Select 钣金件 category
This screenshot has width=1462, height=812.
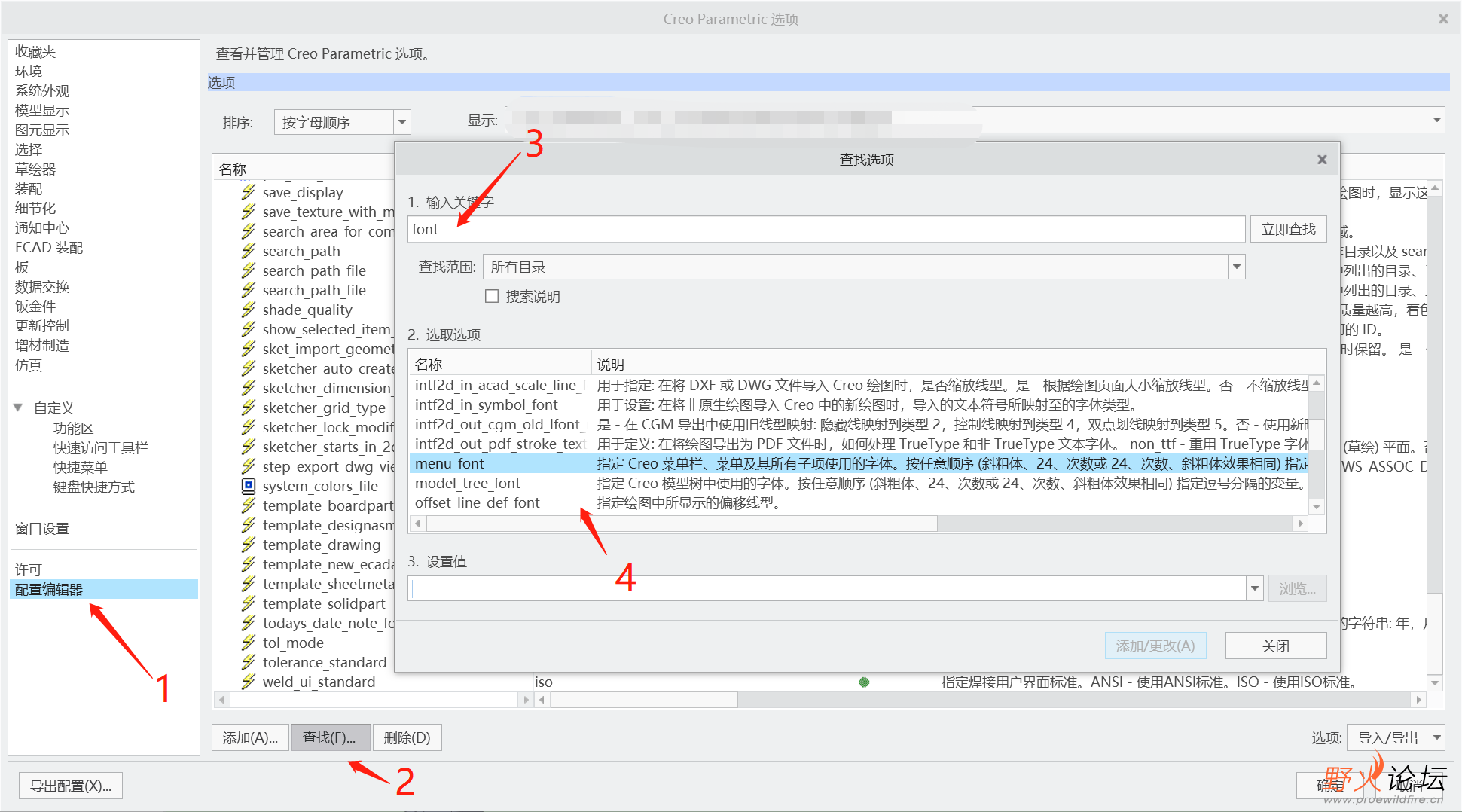pyautogui.click(x=35, y=306)
